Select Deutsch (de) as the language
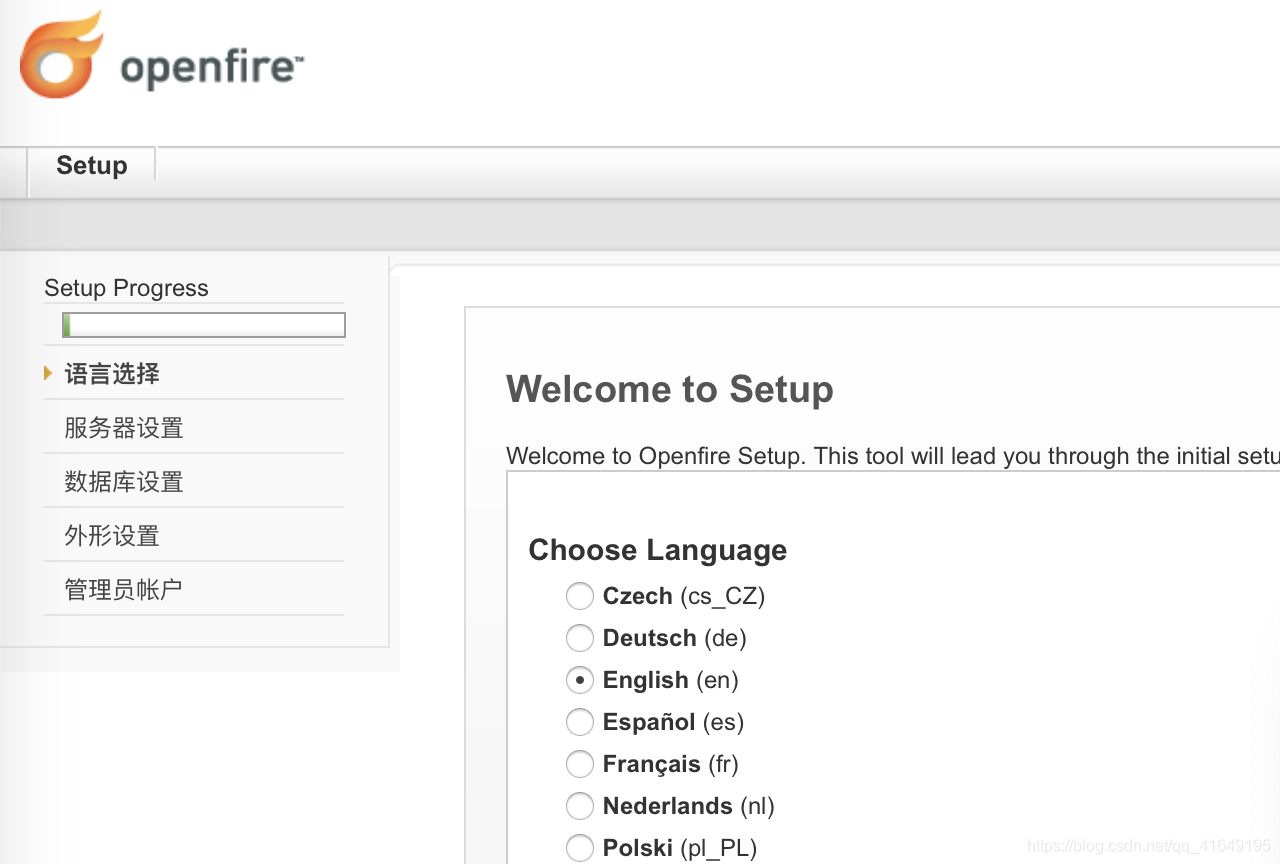 [580, 638]
